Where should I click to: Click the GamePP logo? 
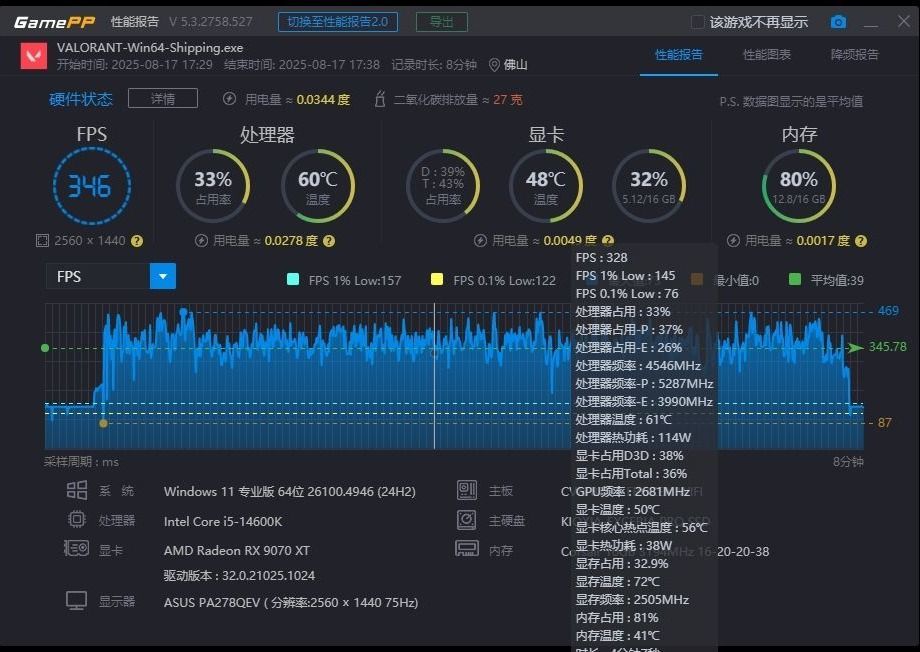pyautogui.click(x=54, y=22)
